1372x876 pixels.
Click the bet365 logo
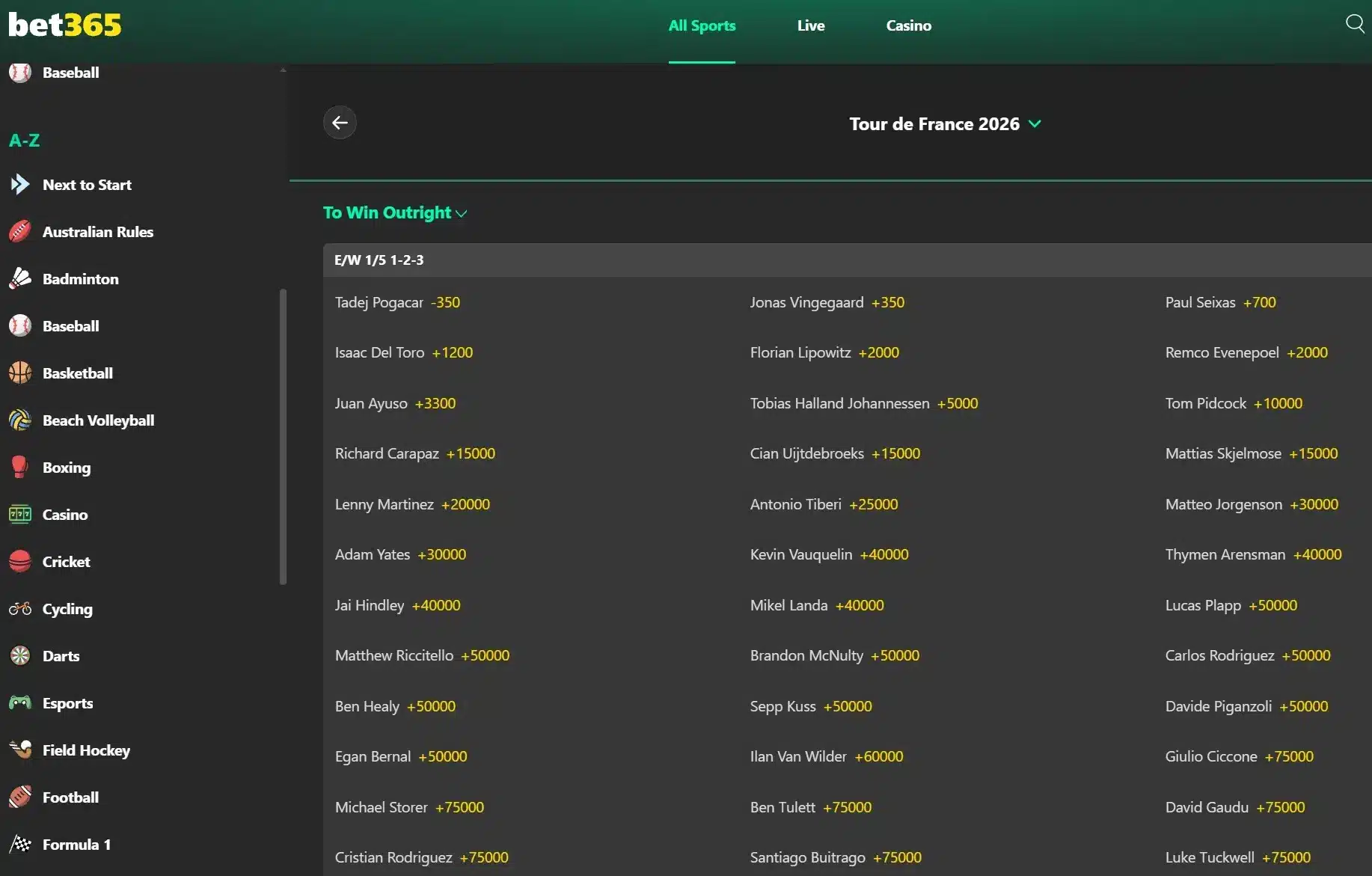pyautogui.click(x=65, y=25)
